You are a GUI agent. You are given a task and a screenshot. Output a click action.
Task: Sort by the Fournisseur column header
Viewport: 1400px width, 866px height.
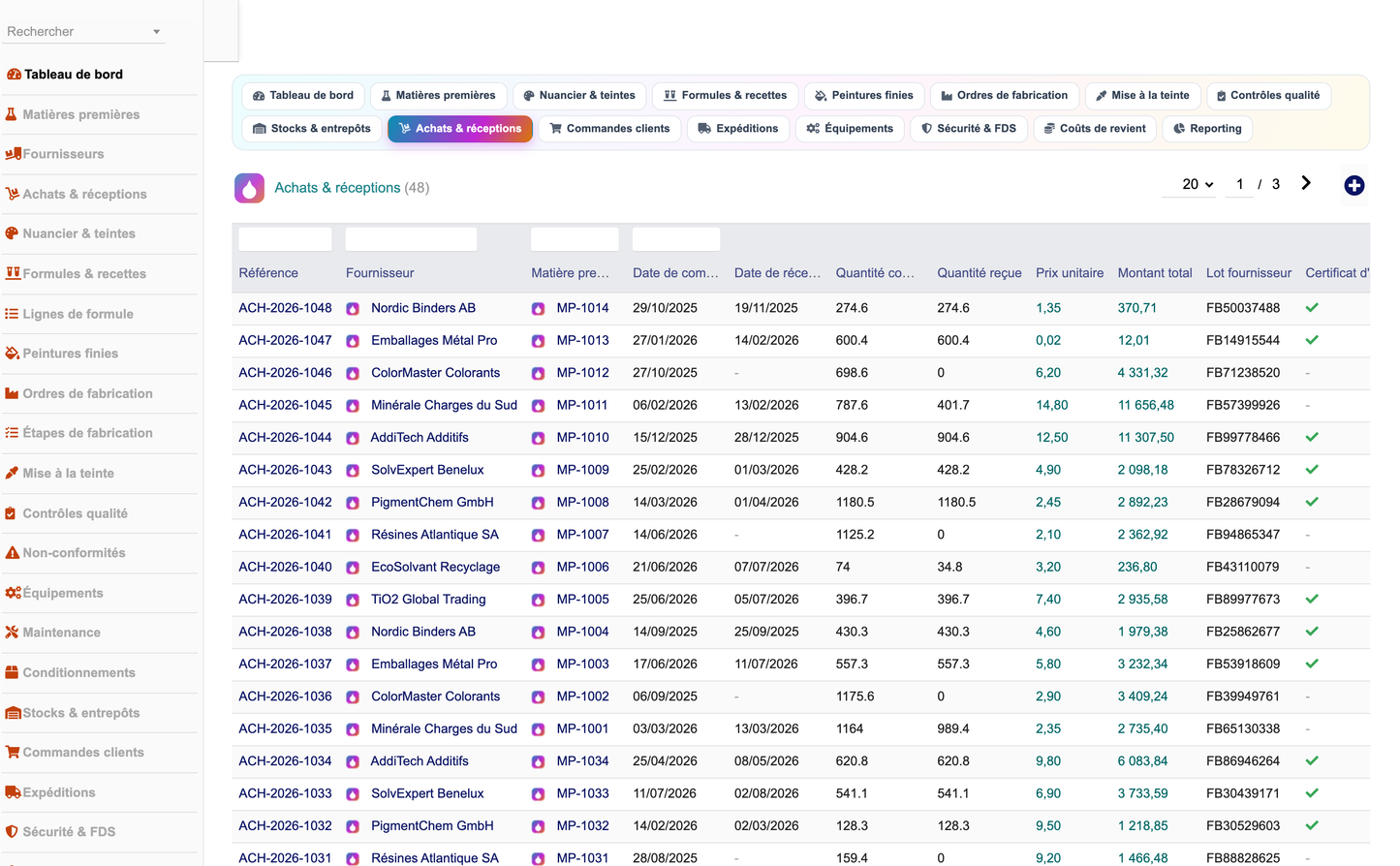380,273
